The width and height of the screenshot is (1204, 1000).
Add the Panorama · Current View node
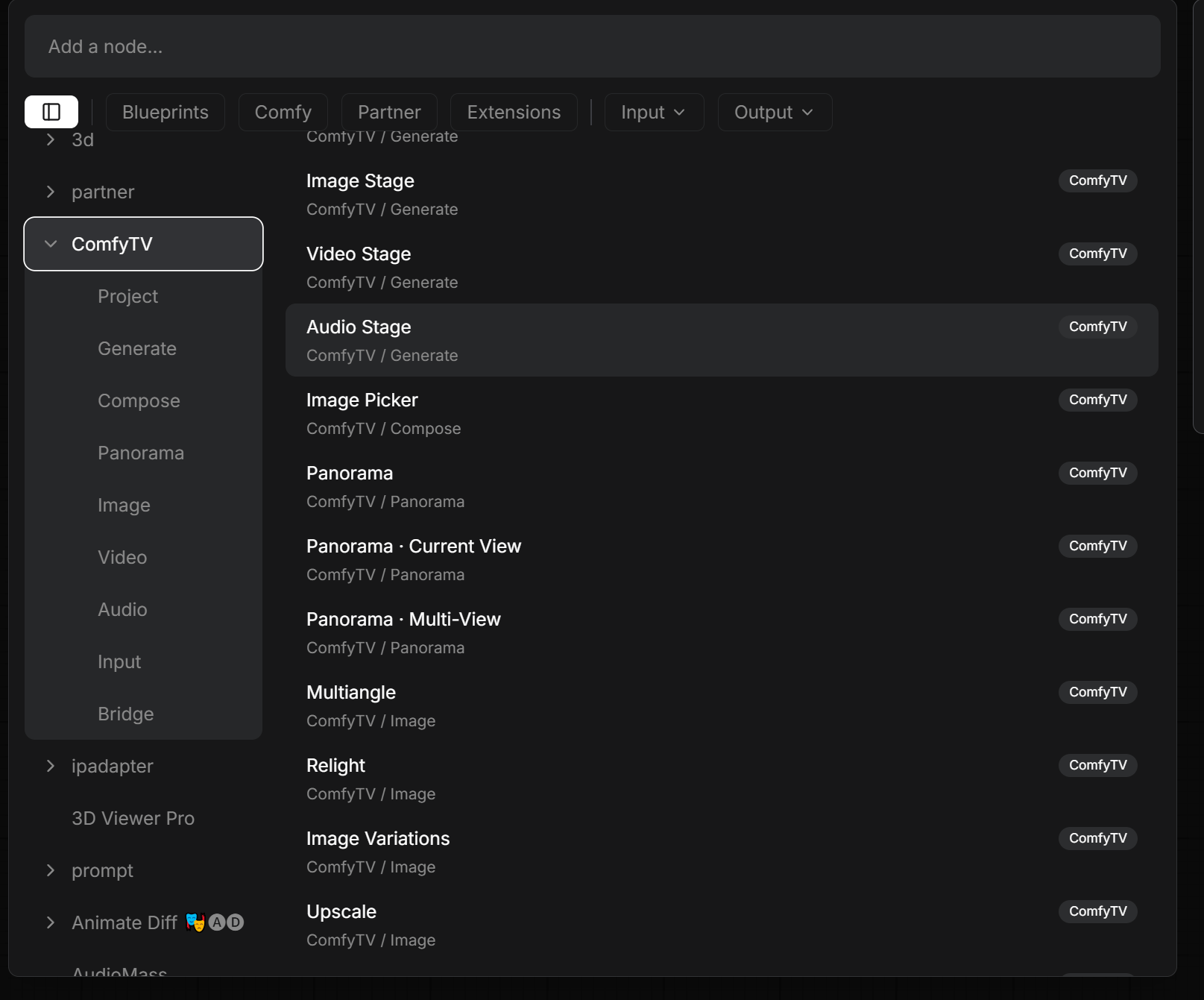[722, 559]
